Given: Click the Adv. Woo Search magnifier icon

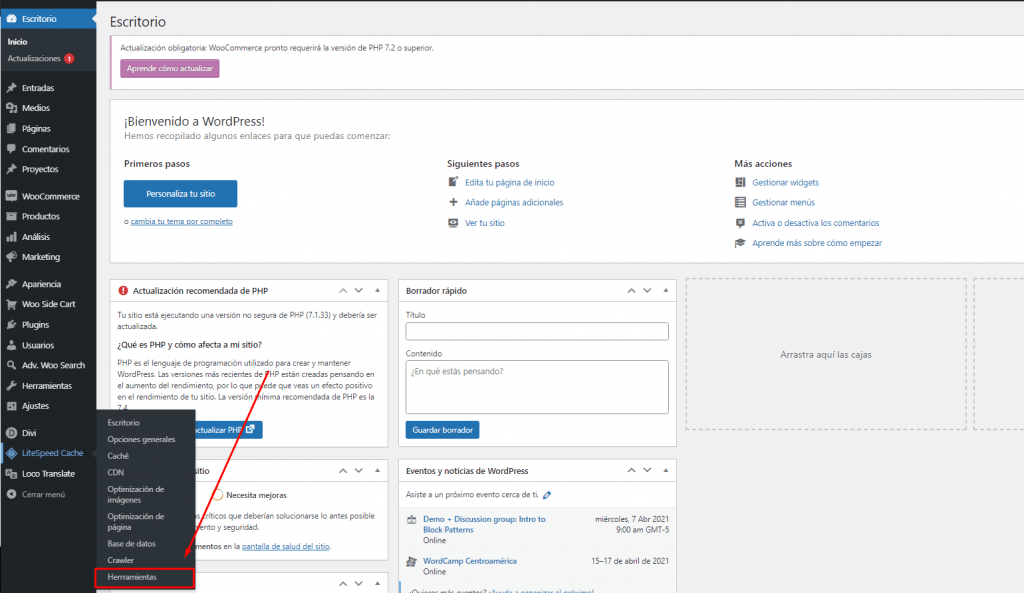Looking at the screenshot, I should coord(12,365).
